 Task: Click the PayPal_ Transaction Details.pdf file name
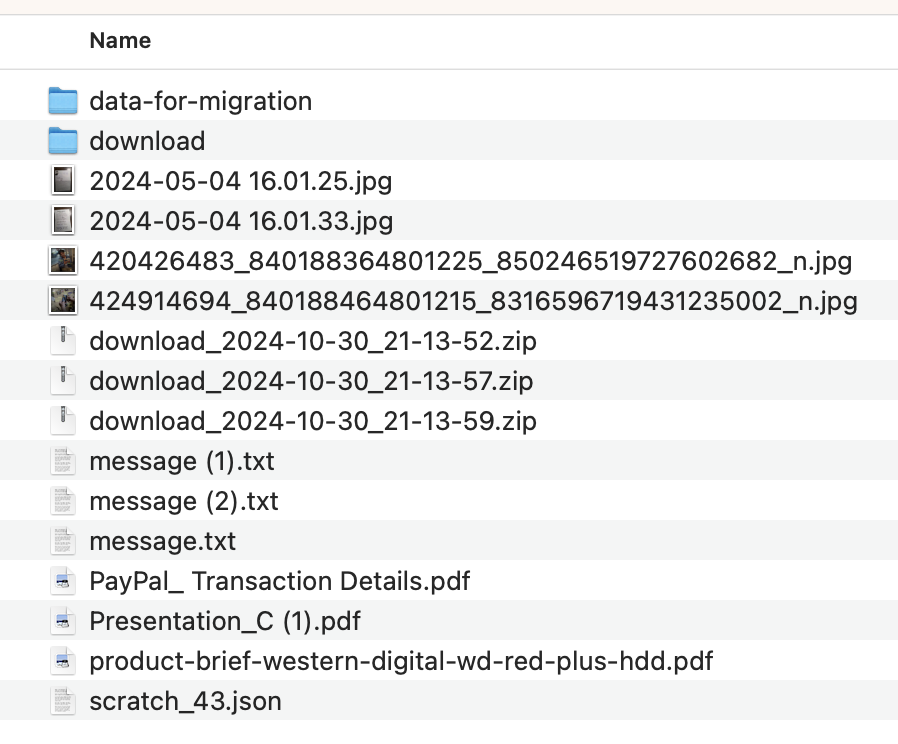click(279, 581)
